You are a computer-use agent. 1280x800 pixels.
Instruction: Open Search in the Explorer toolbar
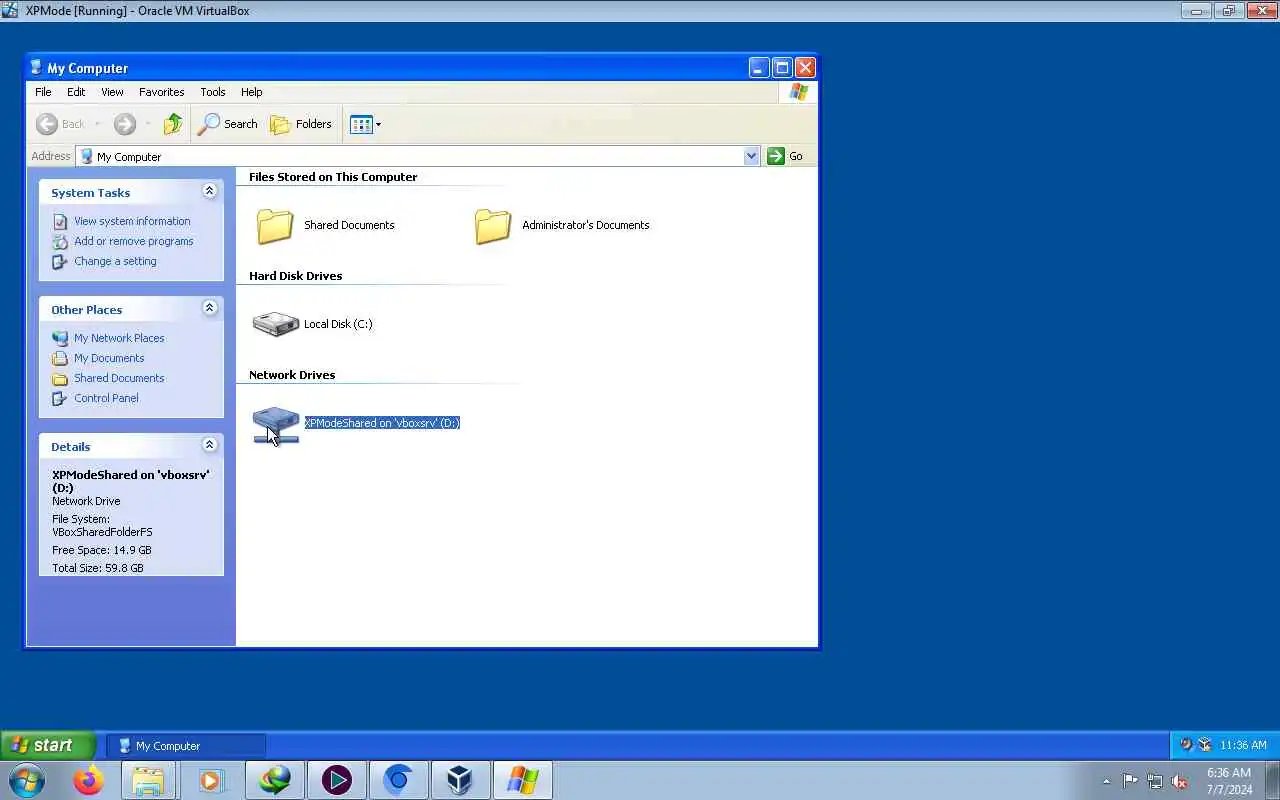pos(228,124)
